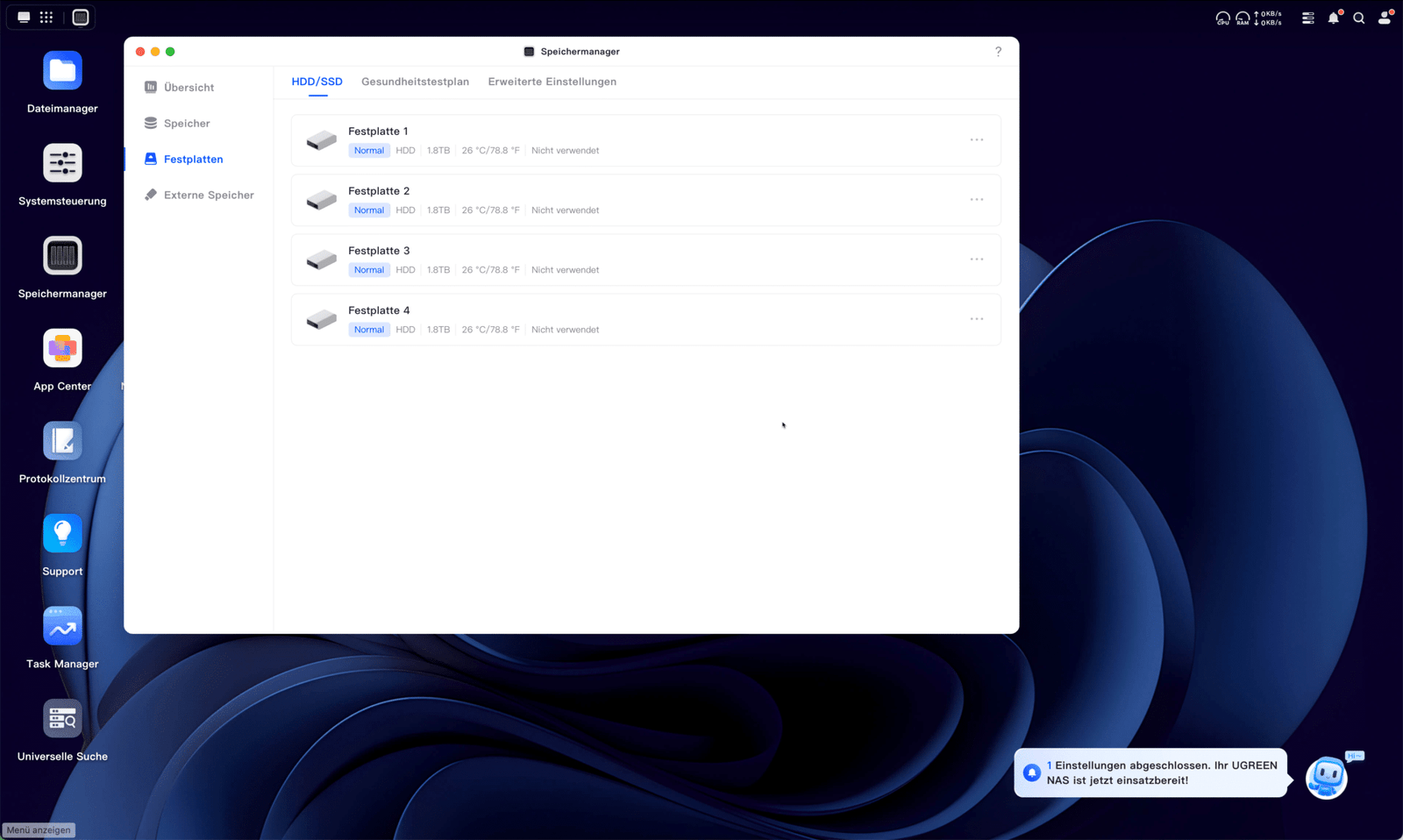The width and height of the screenshot is (1403, 840).
Task: Launch Systemsteuerung from the desktop
Action: (62, 164)
